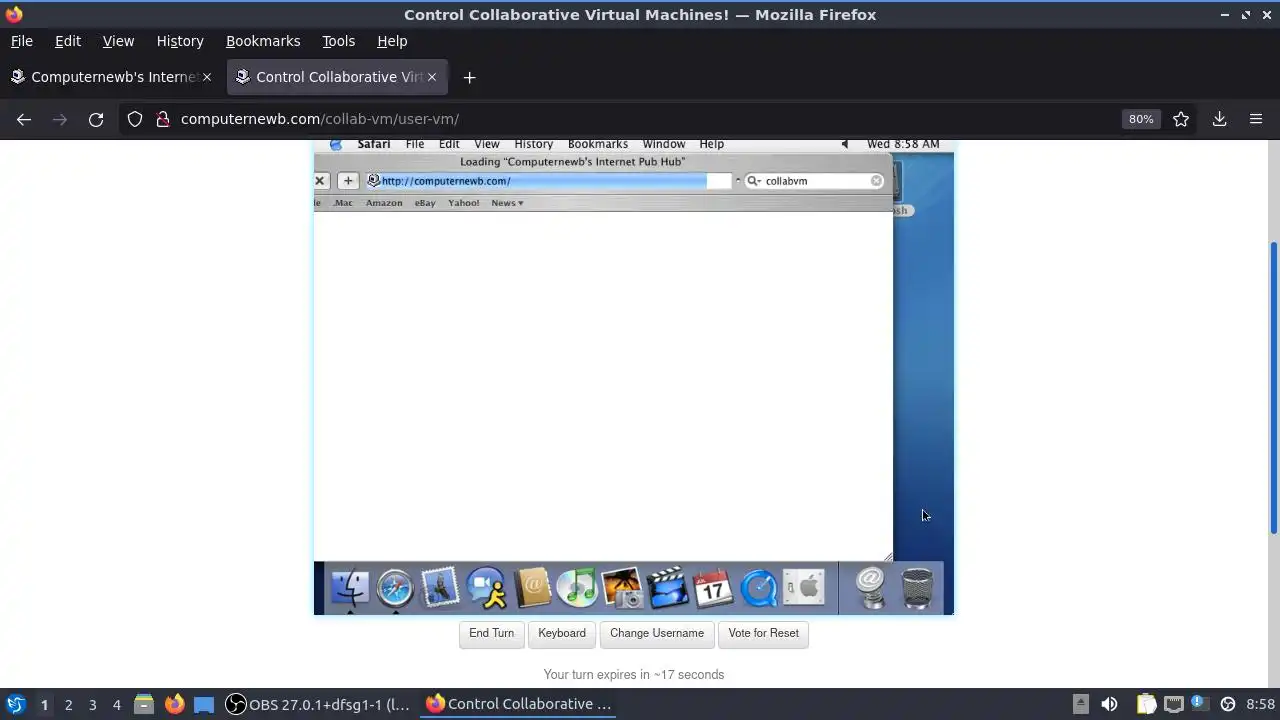Open new Firefox tab

pyautogui.click(x=469, y=77)
